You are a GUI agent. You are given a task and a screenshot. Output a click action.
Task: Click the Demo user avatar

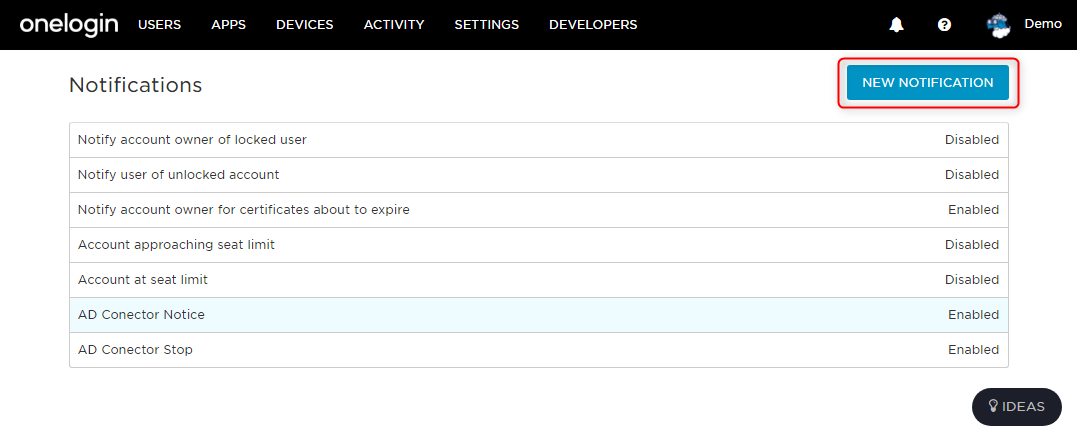[999, 25]
